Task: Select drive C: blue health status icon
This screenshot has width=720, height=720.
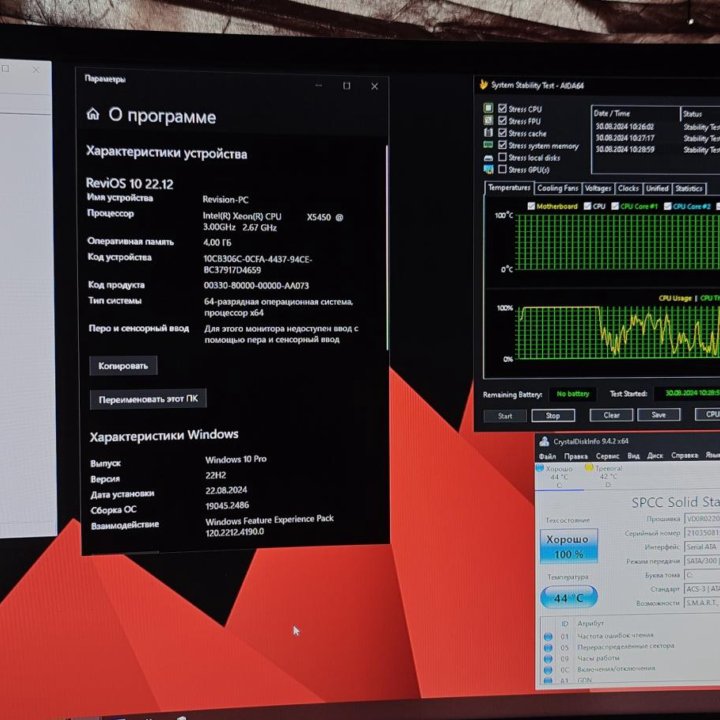Action: (x=541, y=468)
